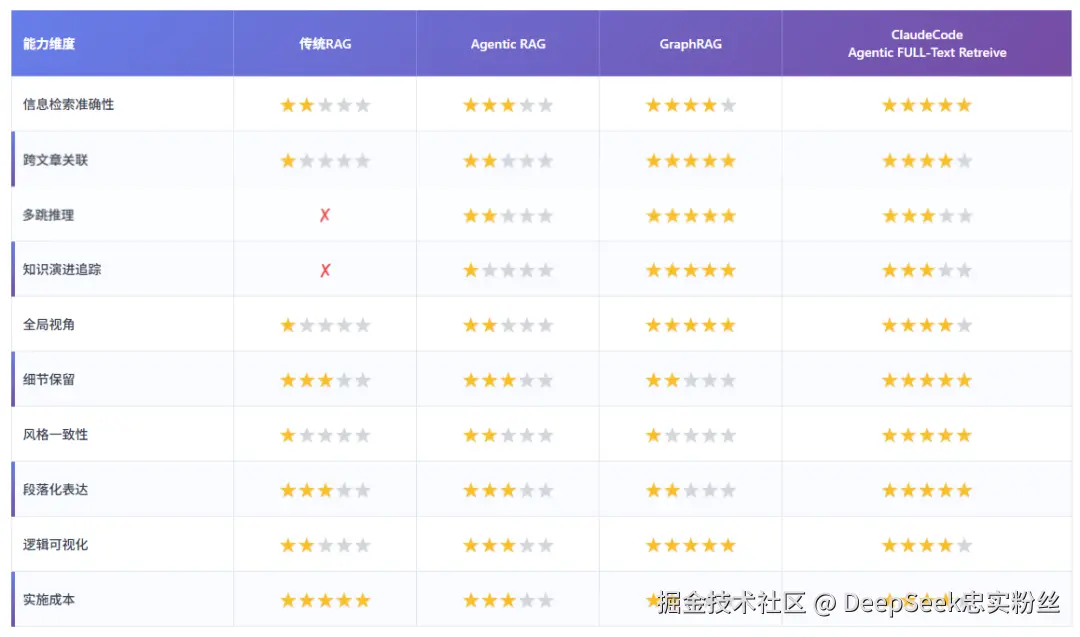The height and width of the screenshot is (637, 1080).
Task: Click the Agentic RAG column header
Action: 508,44
